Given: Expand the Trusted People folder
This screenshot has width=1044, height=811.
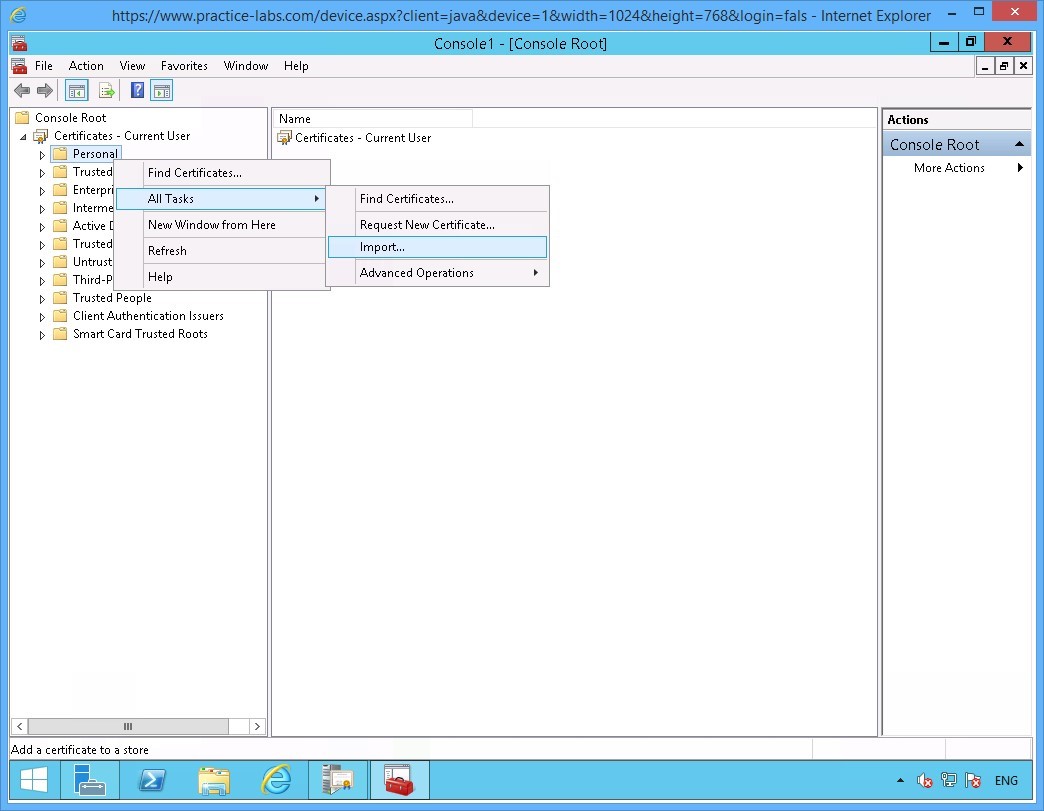Looking at the screenshot, I should [x=41, y=297].
